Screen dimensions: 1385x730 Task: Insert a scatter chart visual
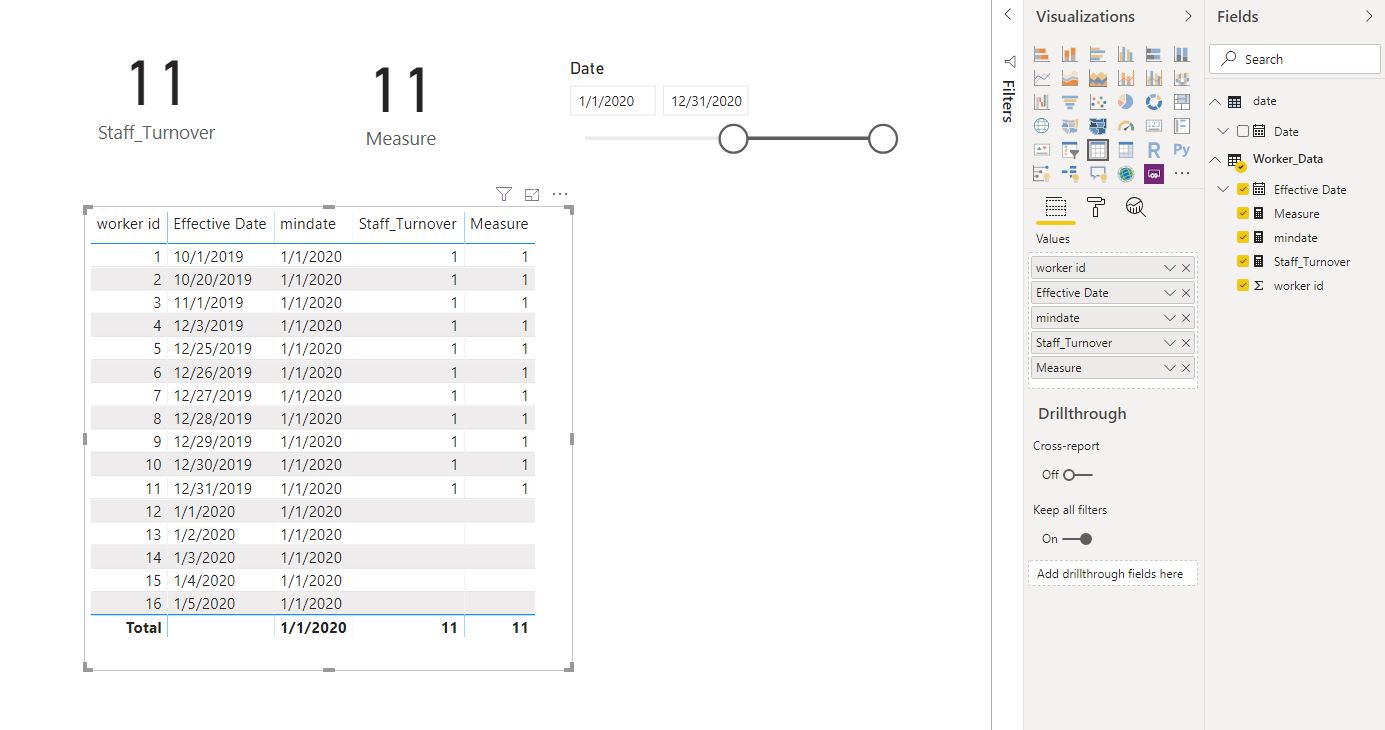[x=1098, y=101]
